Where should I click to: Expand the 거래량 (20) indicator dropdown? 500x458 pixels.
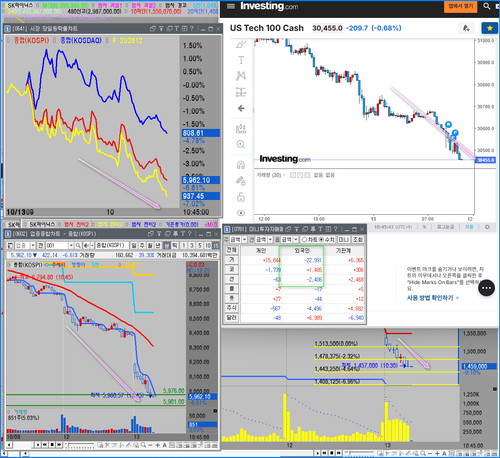point(284,175)
